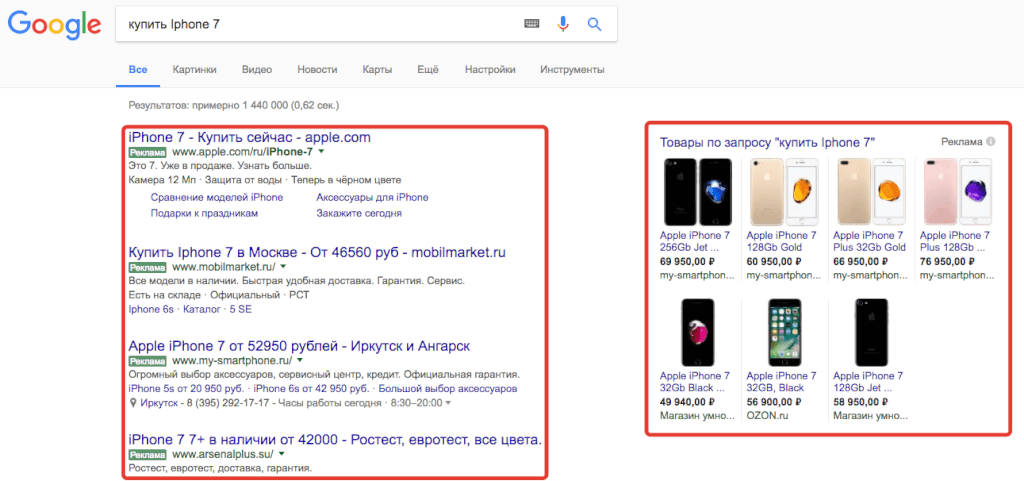Click iPhone 6s от 42 950 руб. link
Screen dimensions: 1024x481
point(313,388)
